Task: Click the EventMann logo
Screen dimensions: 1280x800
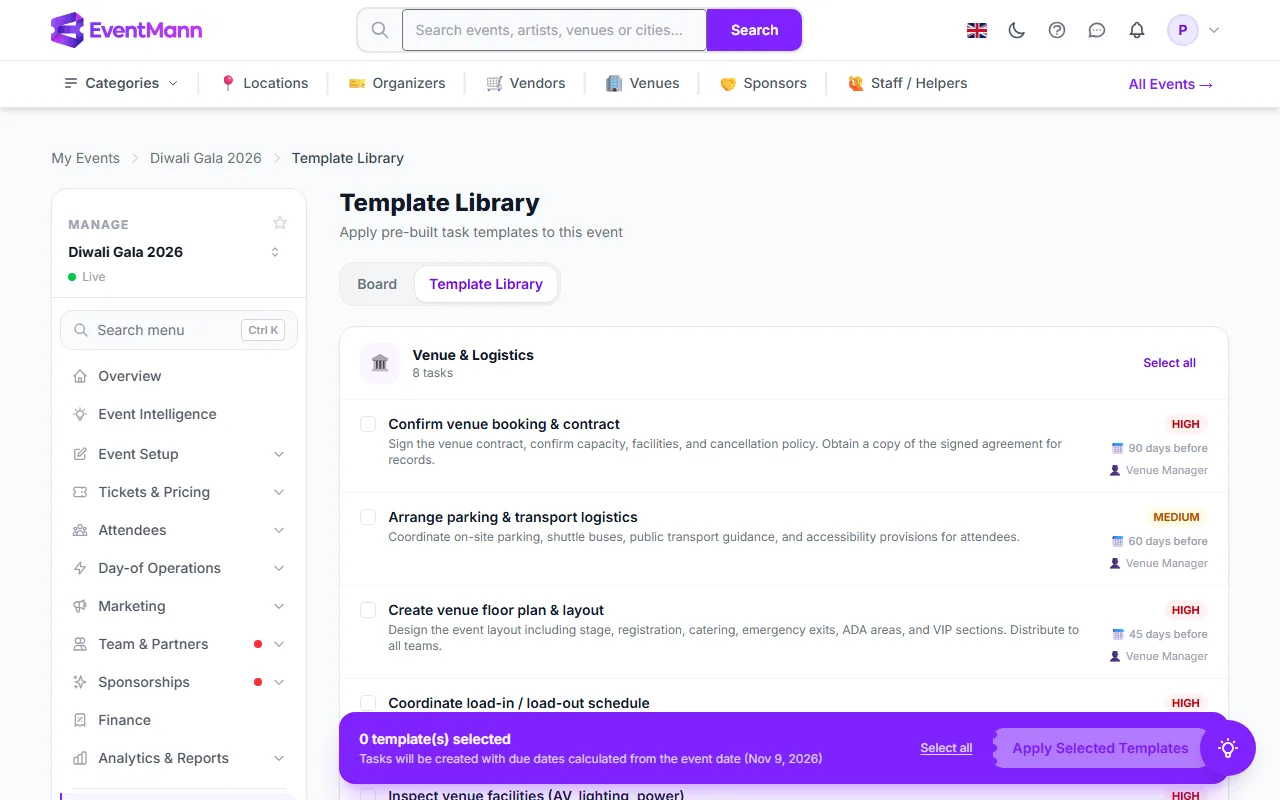Action: 126,30
